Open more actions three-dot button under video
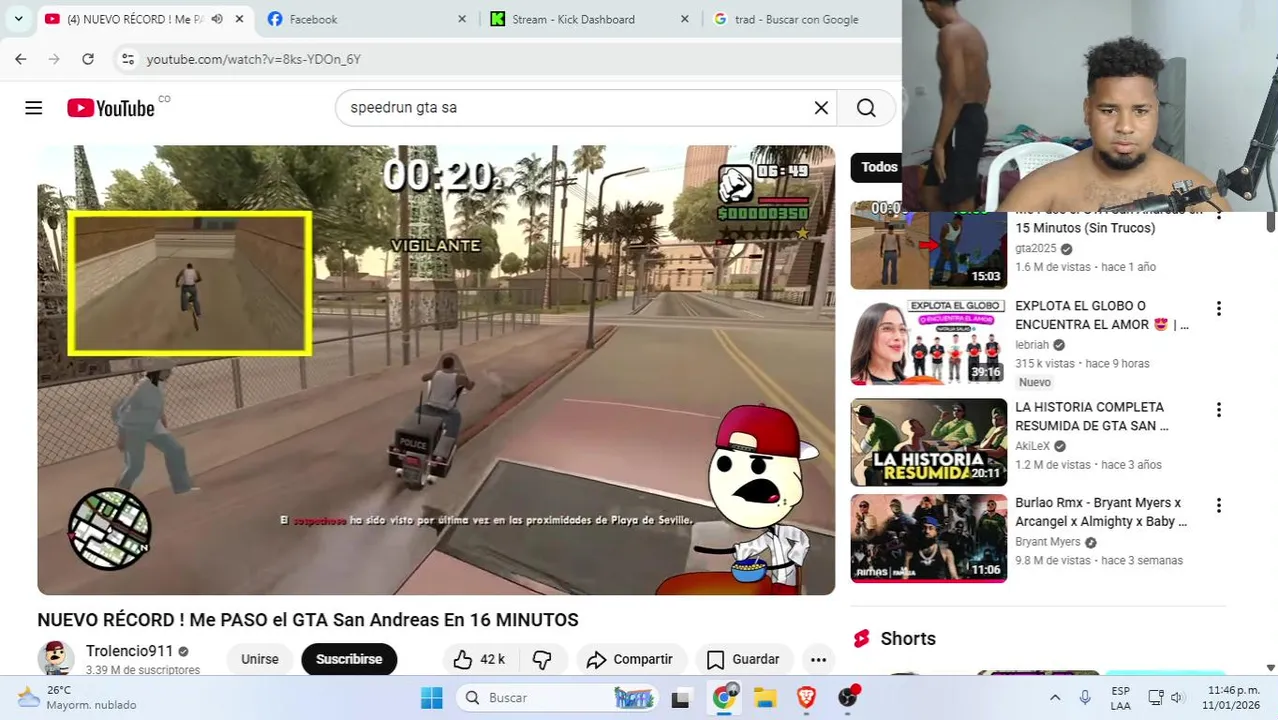1278x720 pixels. [x=818, y=659]
